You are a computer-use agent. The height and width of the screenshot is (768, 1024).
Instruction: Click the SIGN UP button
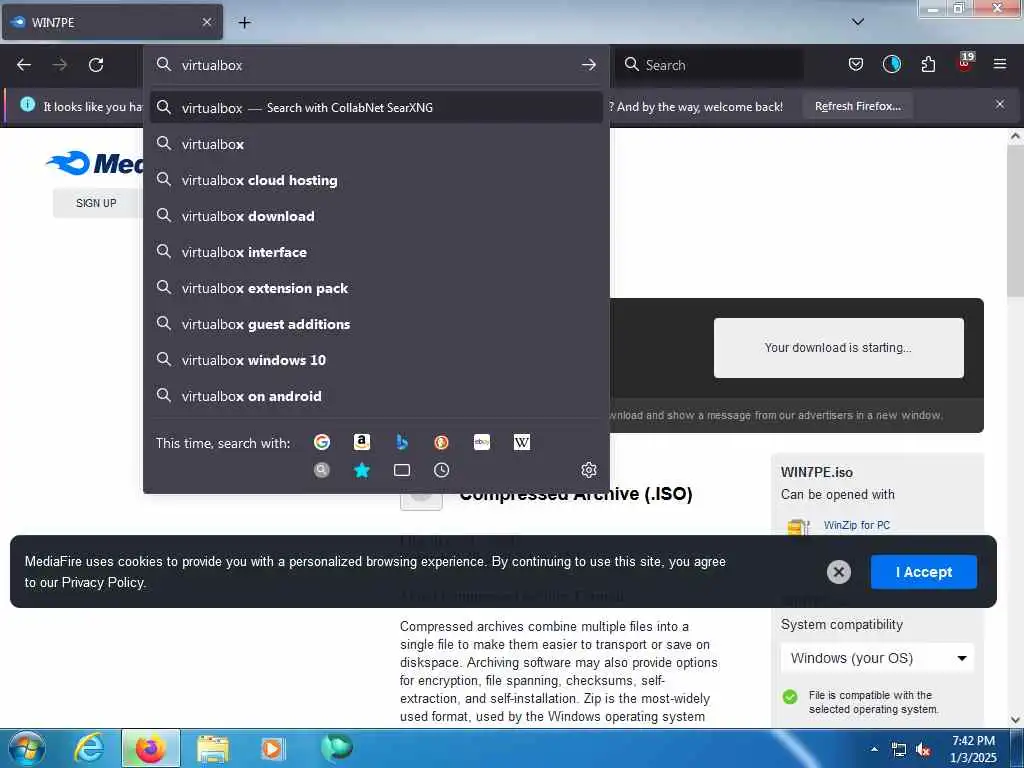pos(97,203)
